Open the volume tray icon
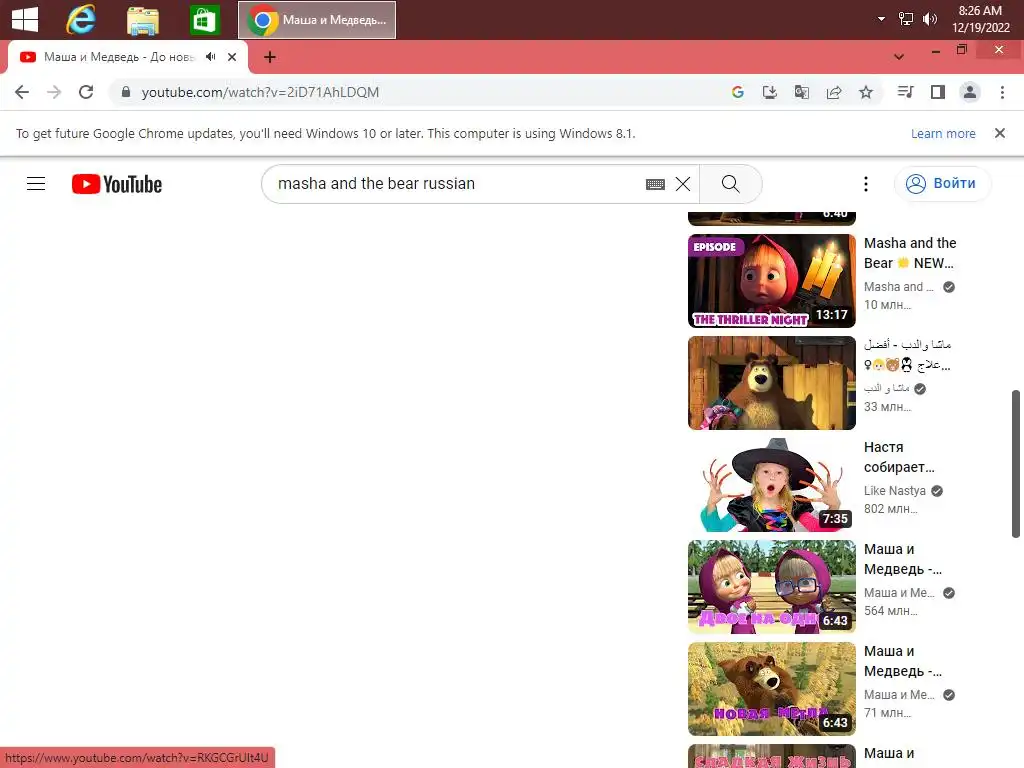This screenshot has height=768, width=1024. (930, 19)
